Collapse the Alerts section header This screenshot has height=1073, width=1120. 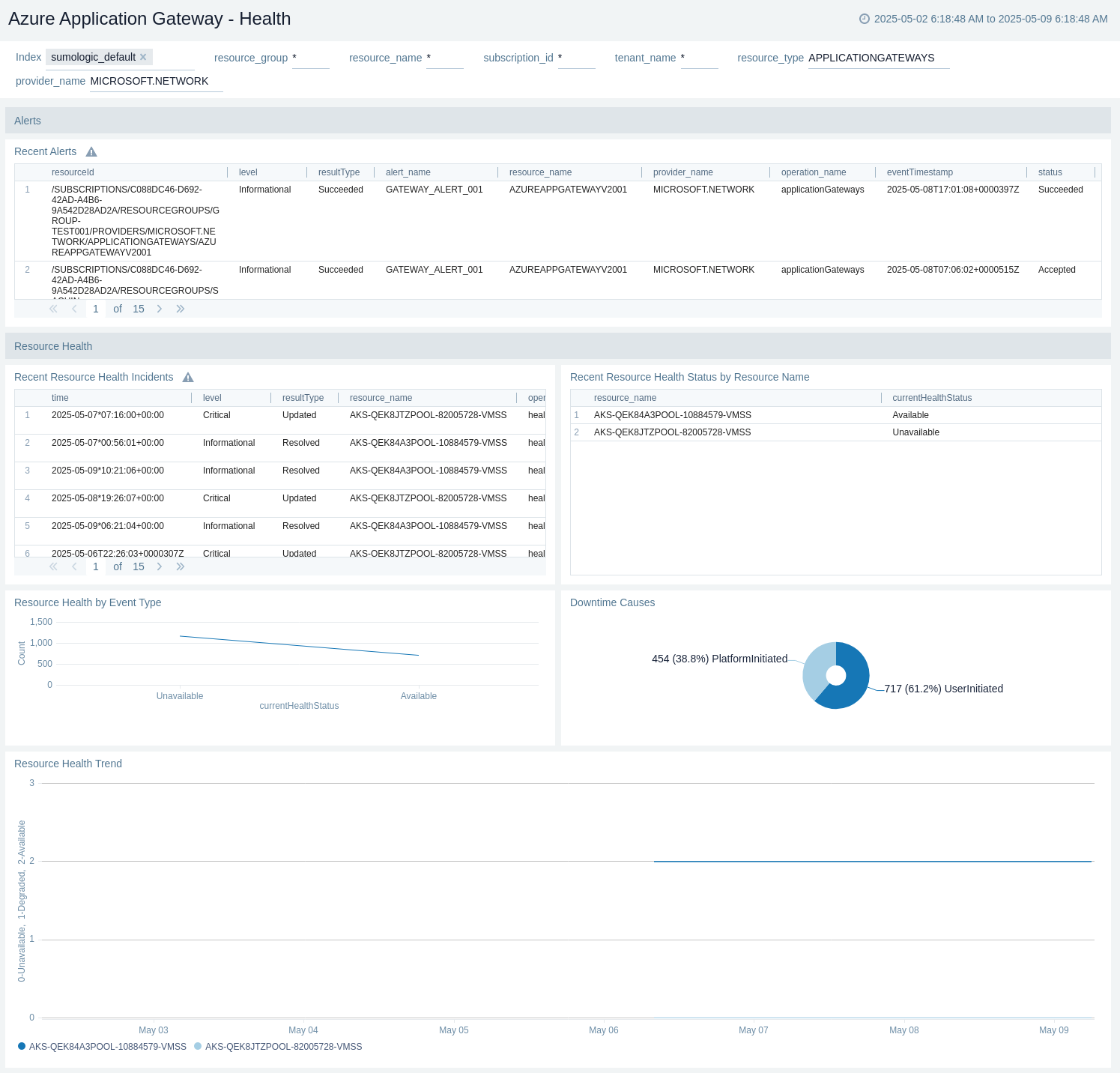coord(557,121)
